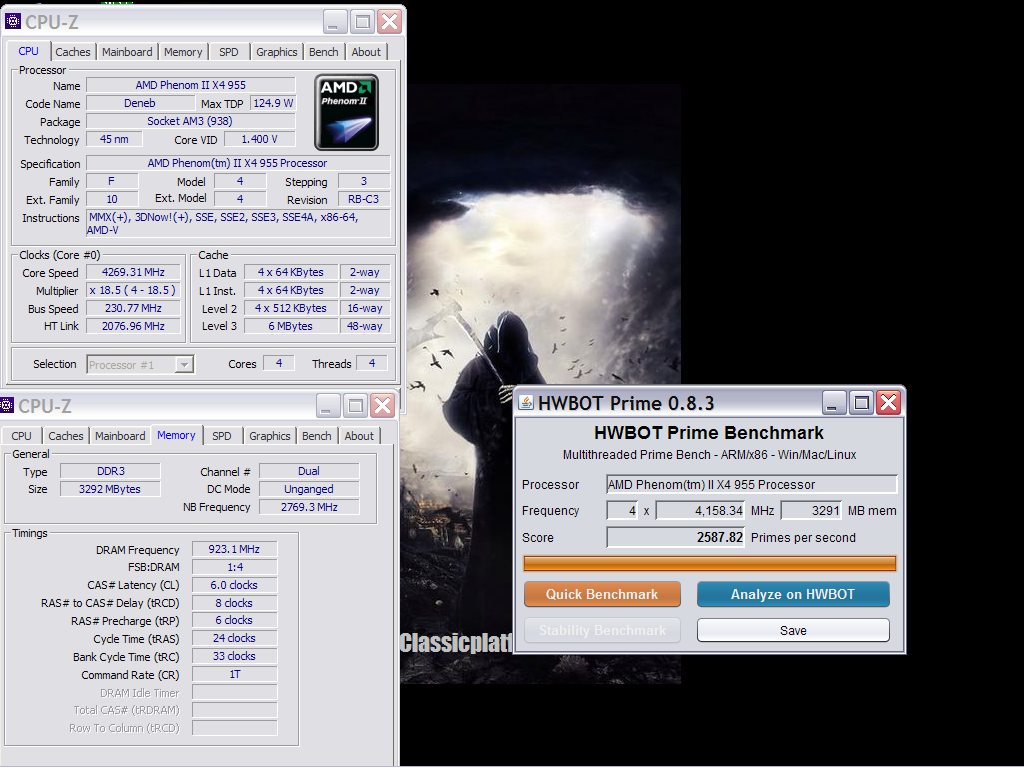The width and height of the screenshot is (1024, 768).
Task: Click the '4 x 512 KBytes' Level 2 value
Action: tap(291, 308)
